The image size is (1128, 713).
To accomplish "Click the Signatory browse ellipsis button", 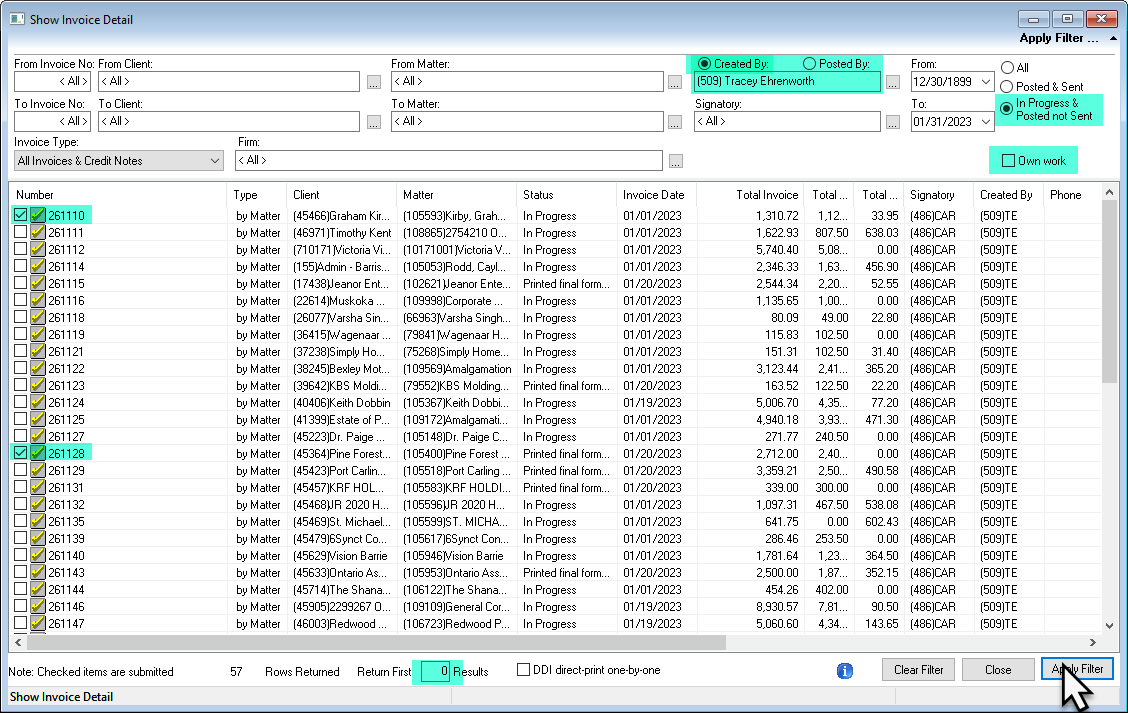I will (x=893, y=122).
